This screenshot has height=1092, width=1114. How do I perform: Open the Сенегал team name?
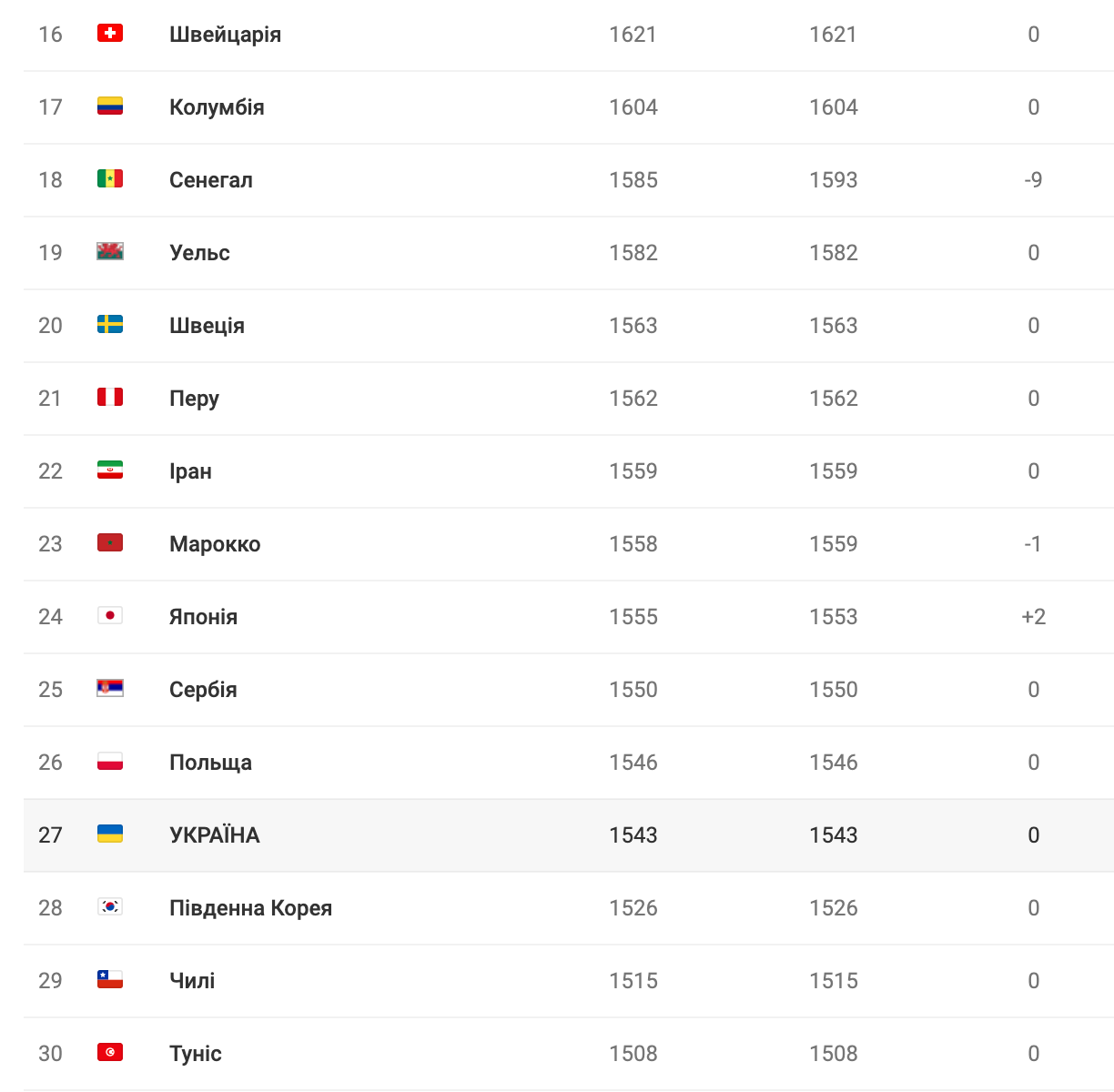(211, 180)
